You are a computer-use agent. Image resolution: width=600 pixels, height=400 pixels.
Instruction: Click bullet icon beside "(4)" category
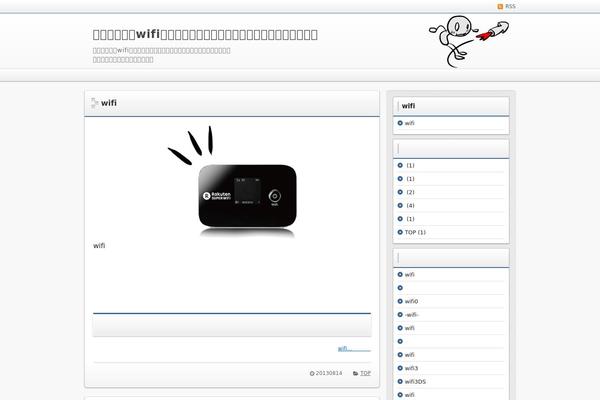400,206
